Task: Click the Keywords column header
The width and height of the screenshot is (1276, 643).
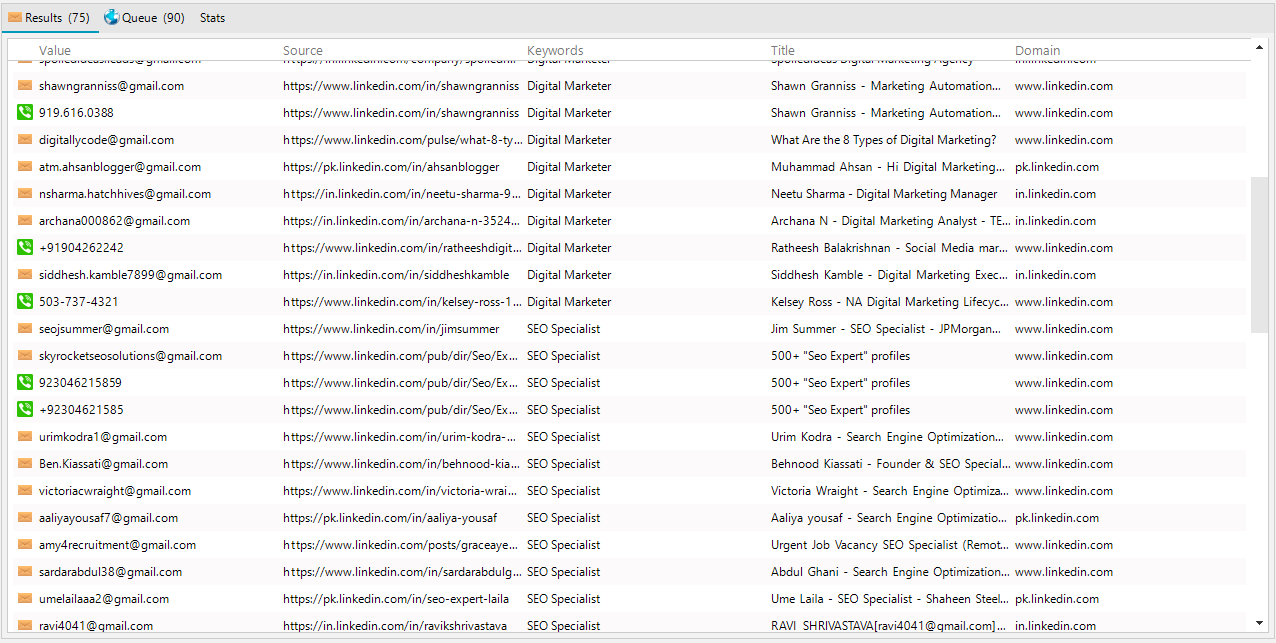Action: point(555,51)
